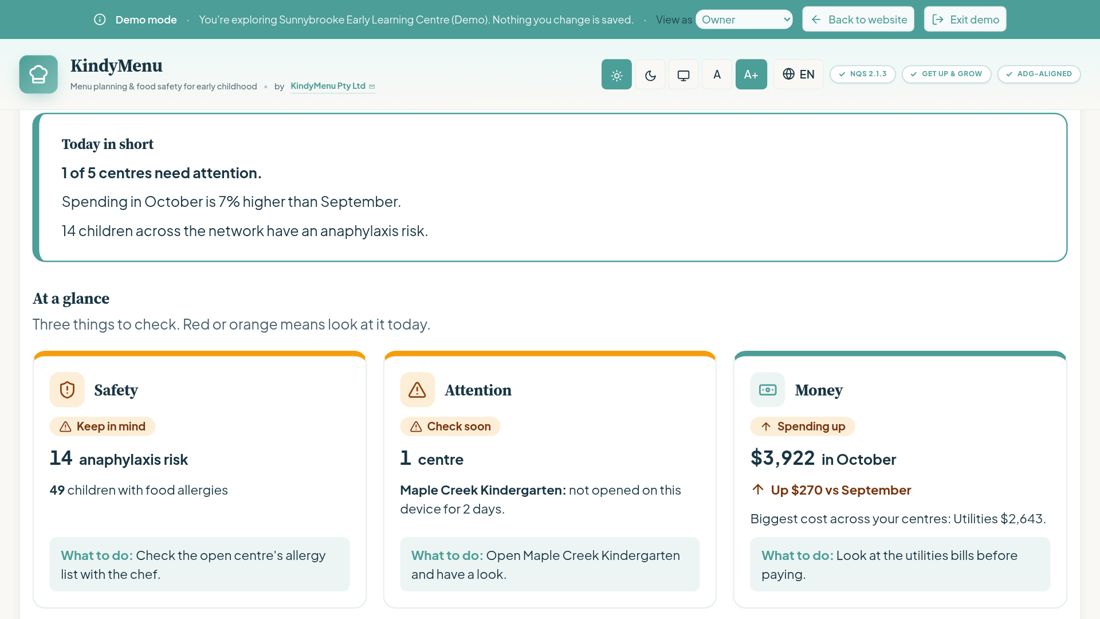Click the 49 children with food allergies text

pos(139,490)
